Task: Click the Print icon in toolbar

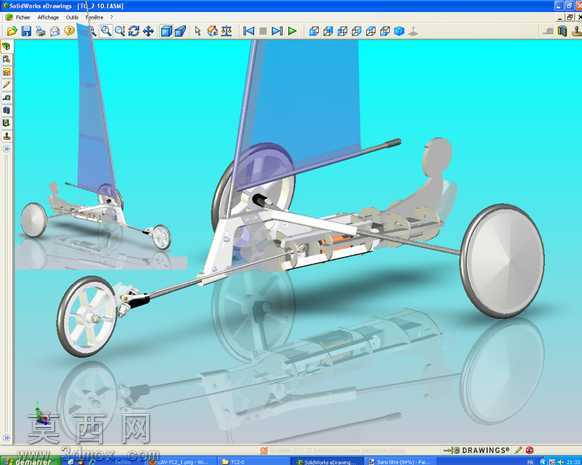Action: pos(40,31)
